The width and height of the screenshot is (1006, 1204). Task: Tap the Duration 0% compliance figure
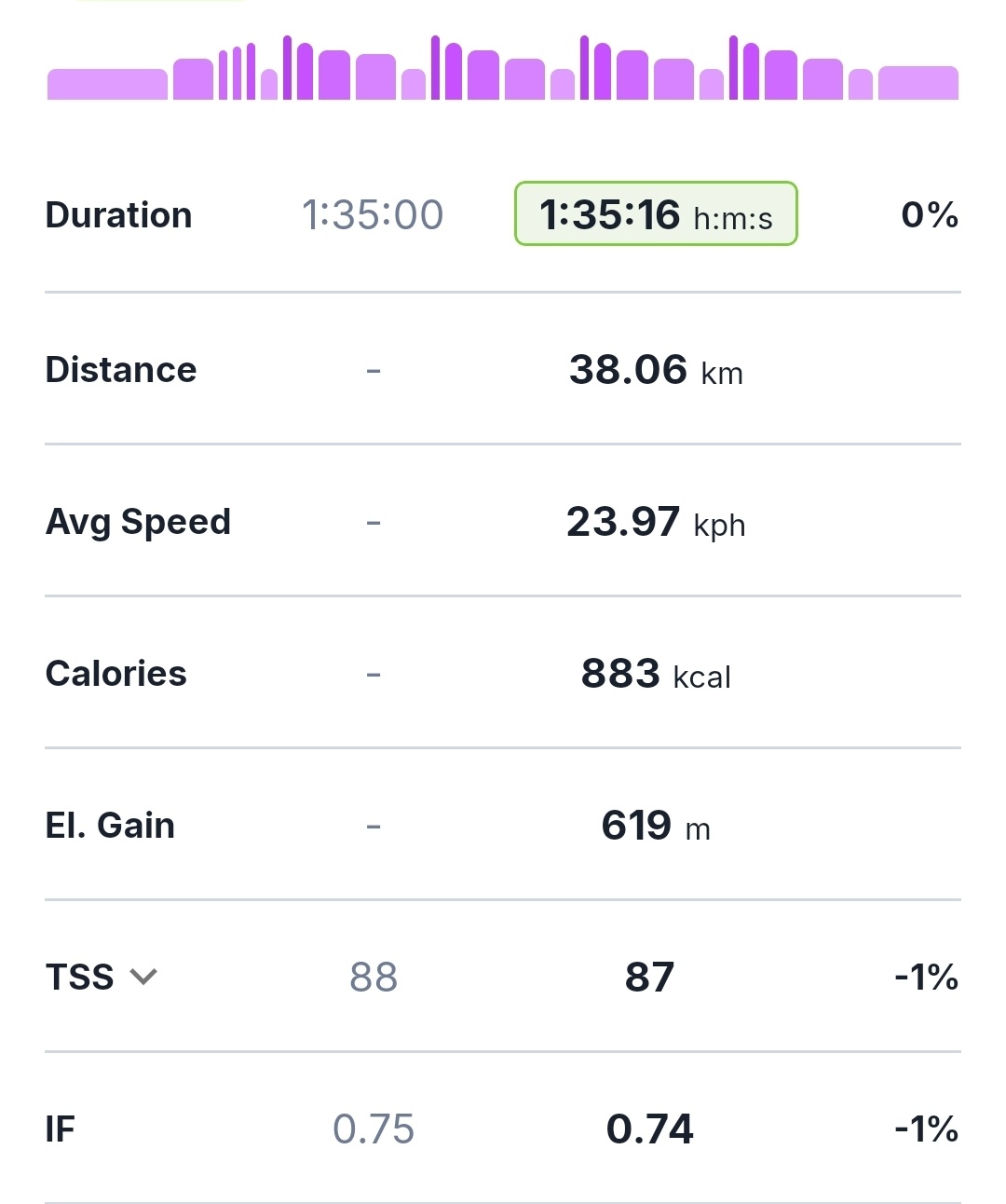929,214
